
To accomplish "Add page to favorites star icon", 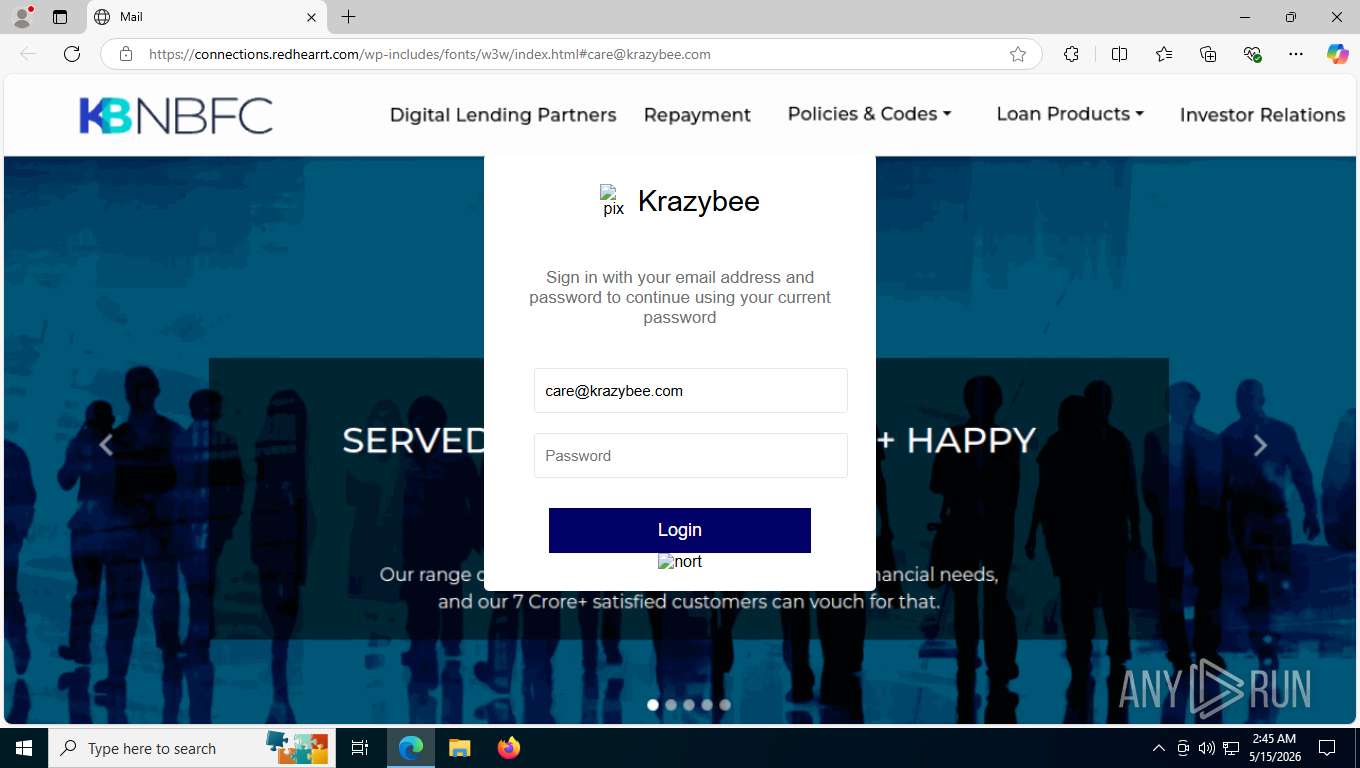I will (1018, 54).
